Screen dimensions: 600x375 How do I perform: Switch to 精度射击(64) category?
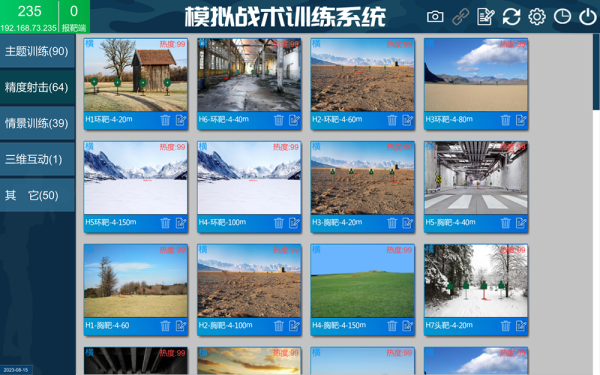click(x=37, y=87)
